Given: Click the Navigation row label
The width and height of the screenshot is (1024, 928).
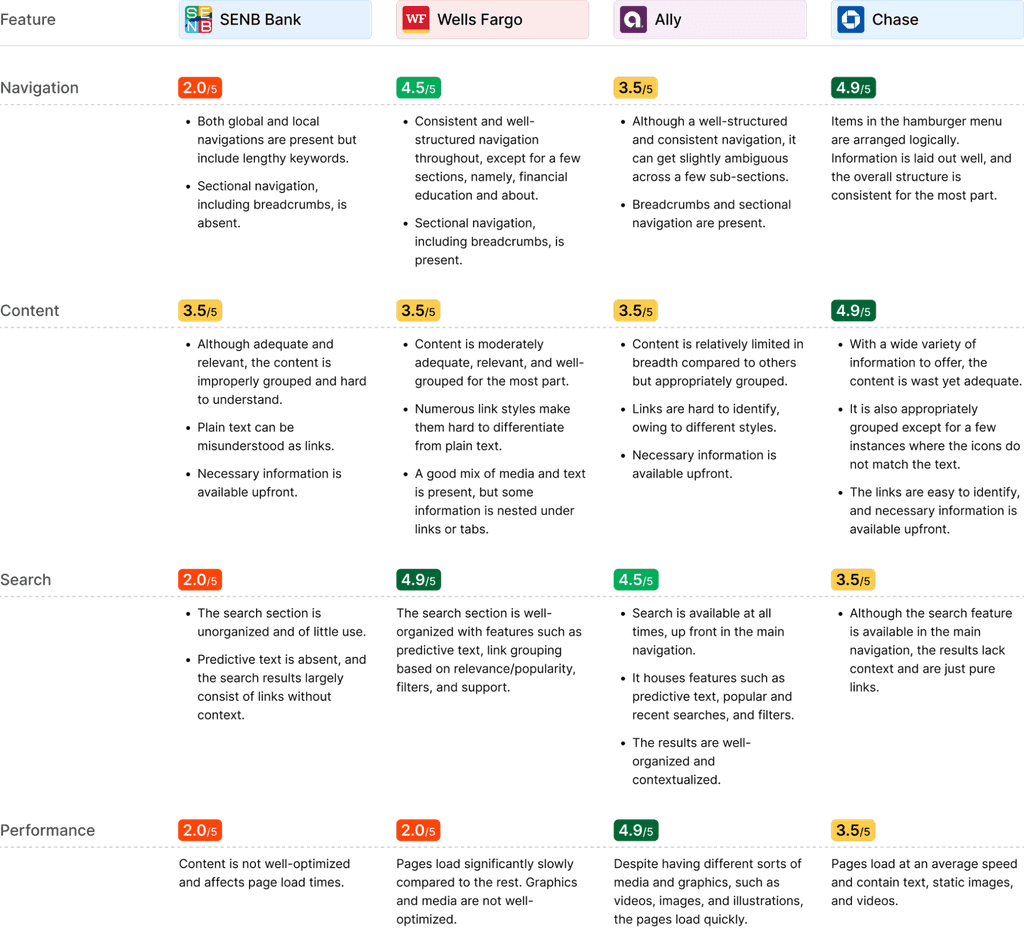Looking at the screenshot, I should [39, 88].
